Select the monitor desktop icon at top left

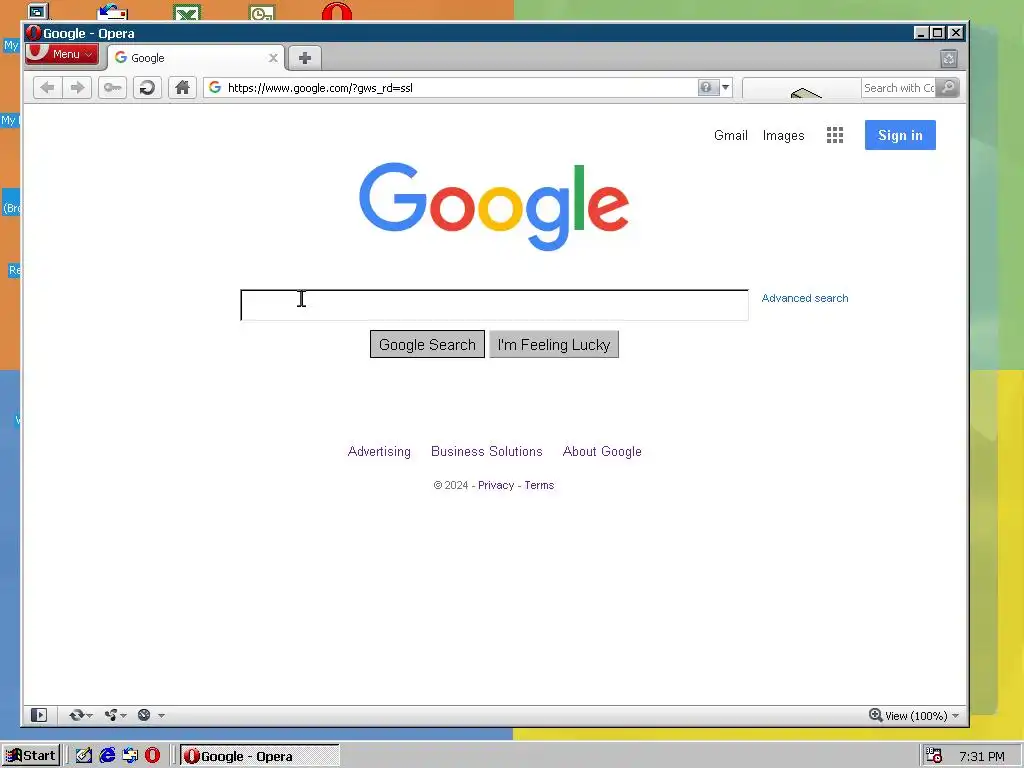point(38,11)
